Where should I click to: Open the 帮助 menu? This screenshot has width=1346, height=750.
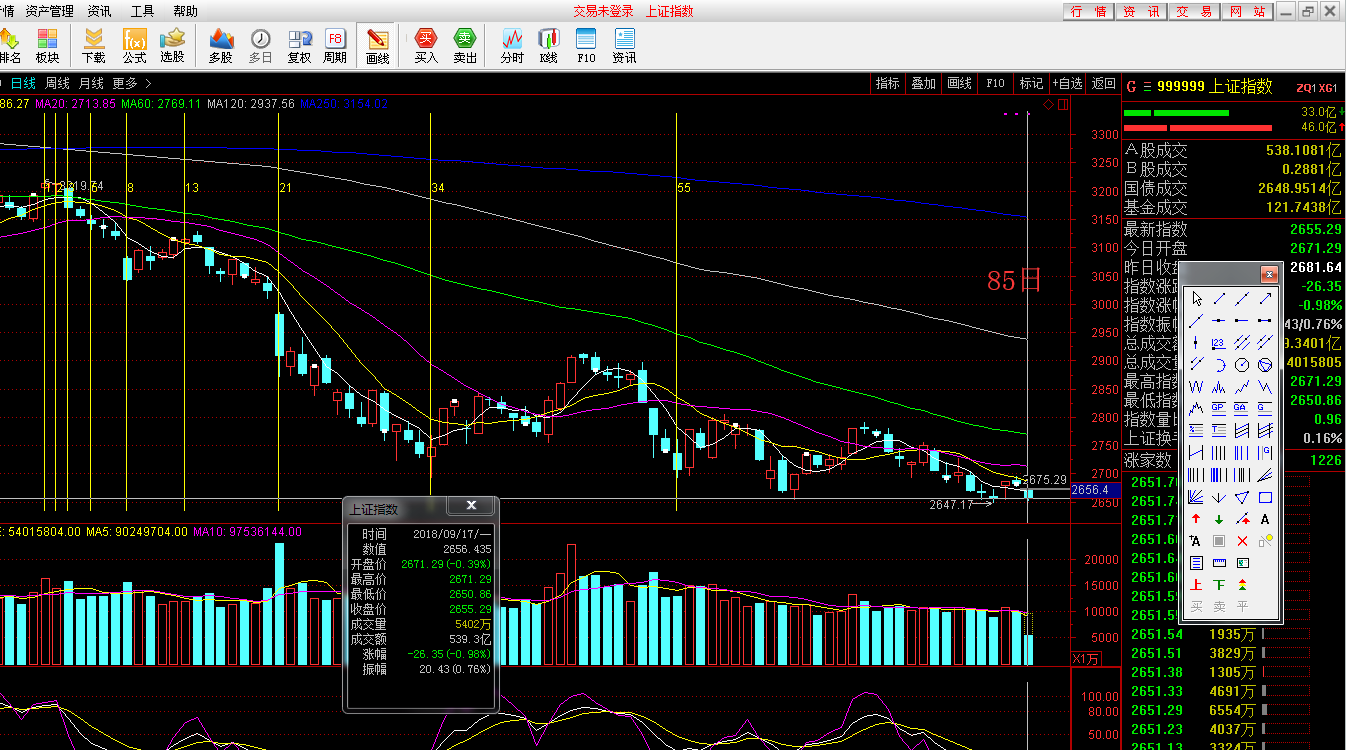tap(185, 12)
